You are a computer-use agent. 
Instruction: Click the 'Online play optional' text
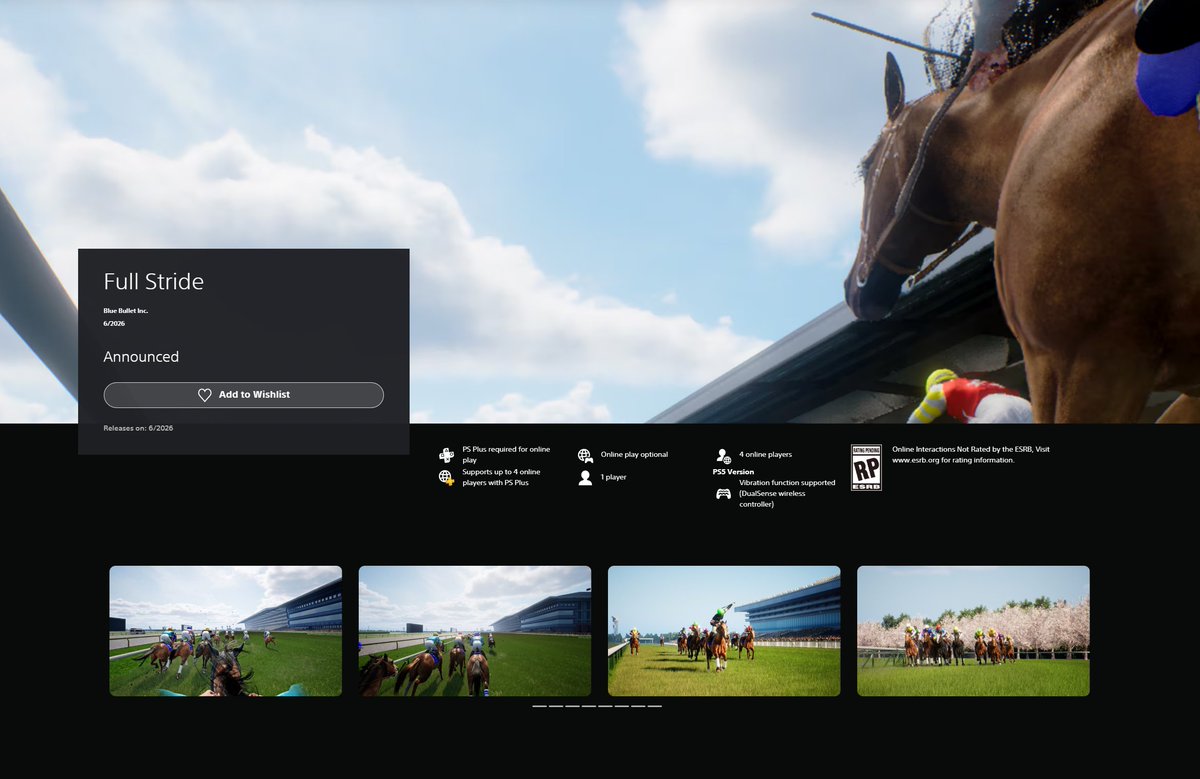pos(634,455)
